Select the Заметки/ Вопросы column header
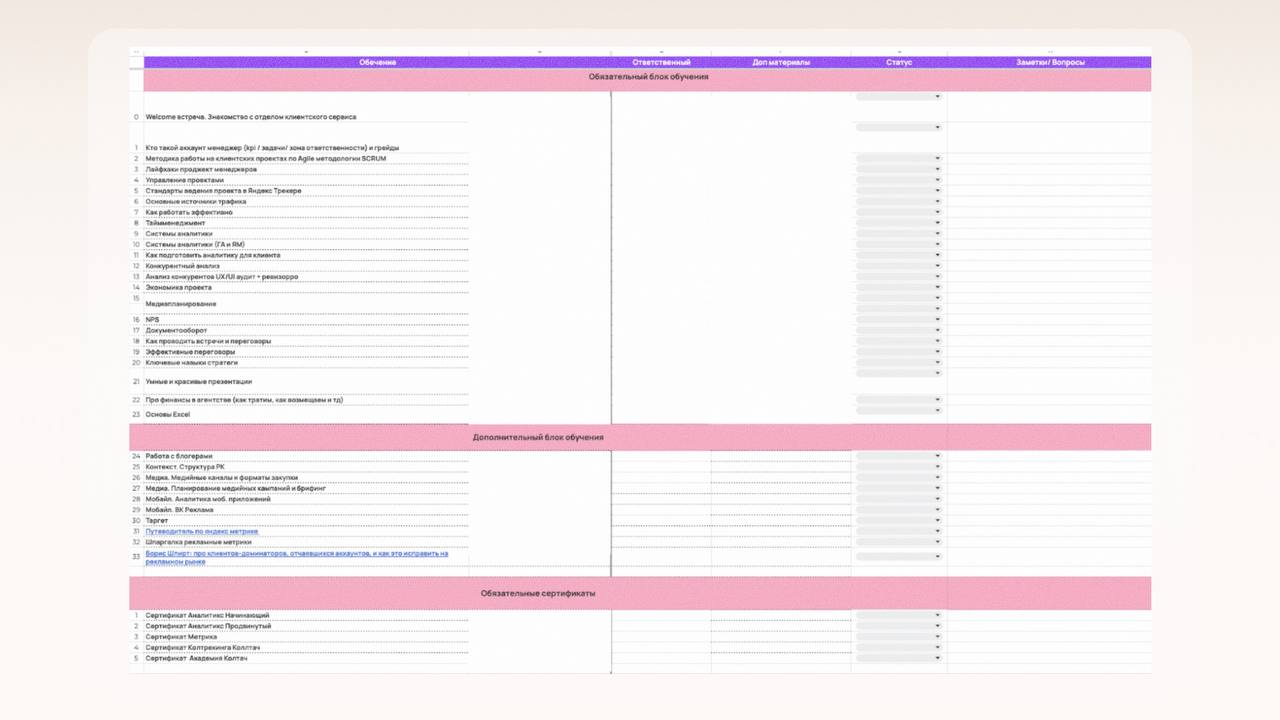This screenshot has width=1280, height=720. (x=1049, y=63)
